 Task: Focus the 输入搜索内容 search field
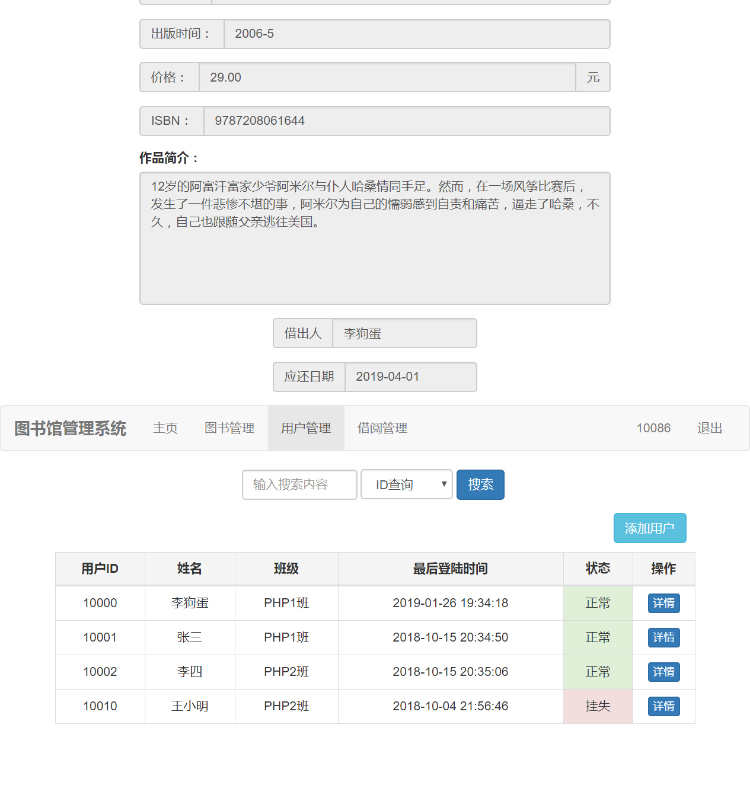tap(299, 484)
